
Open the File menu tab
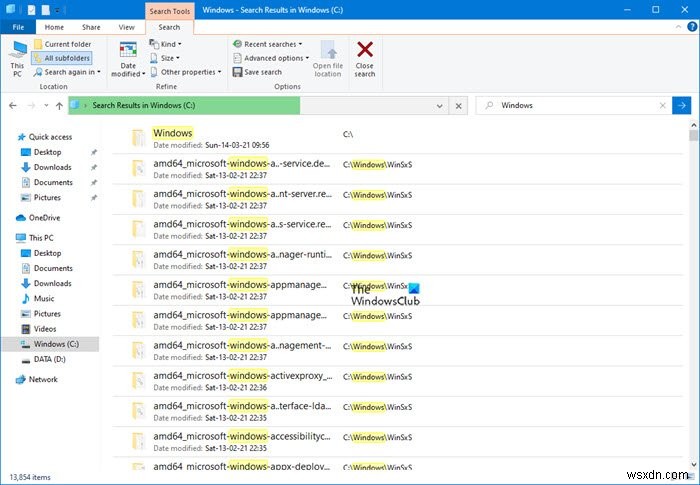tap(18, 27)
